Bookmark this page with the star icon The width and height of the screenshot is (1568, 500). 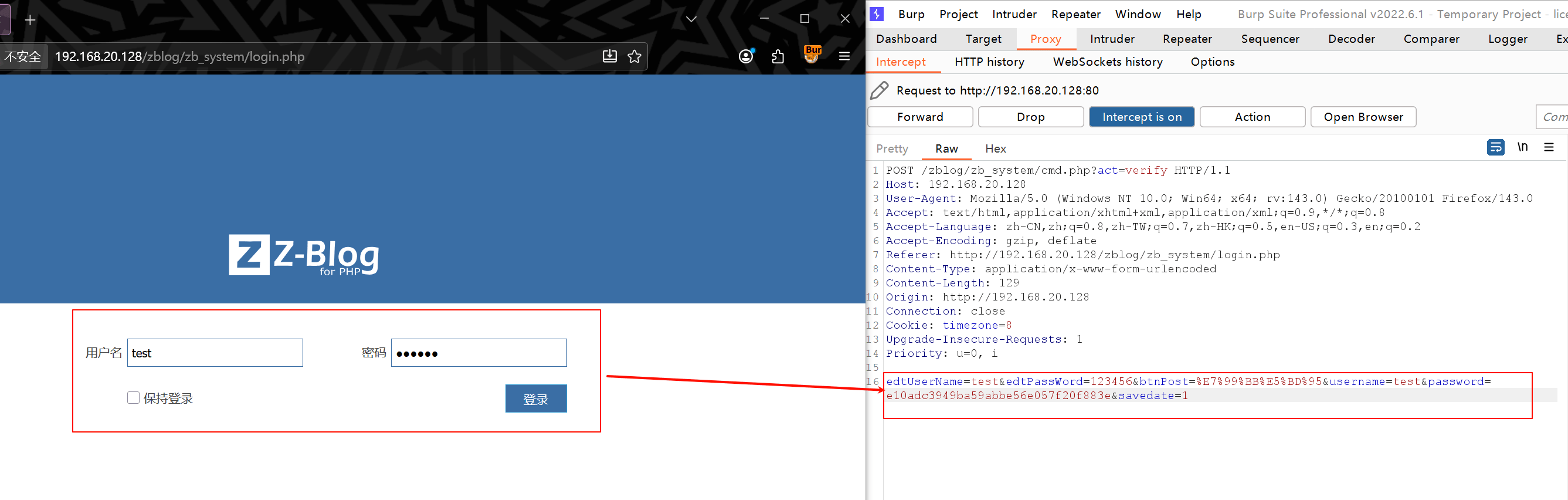click(634, 57)
